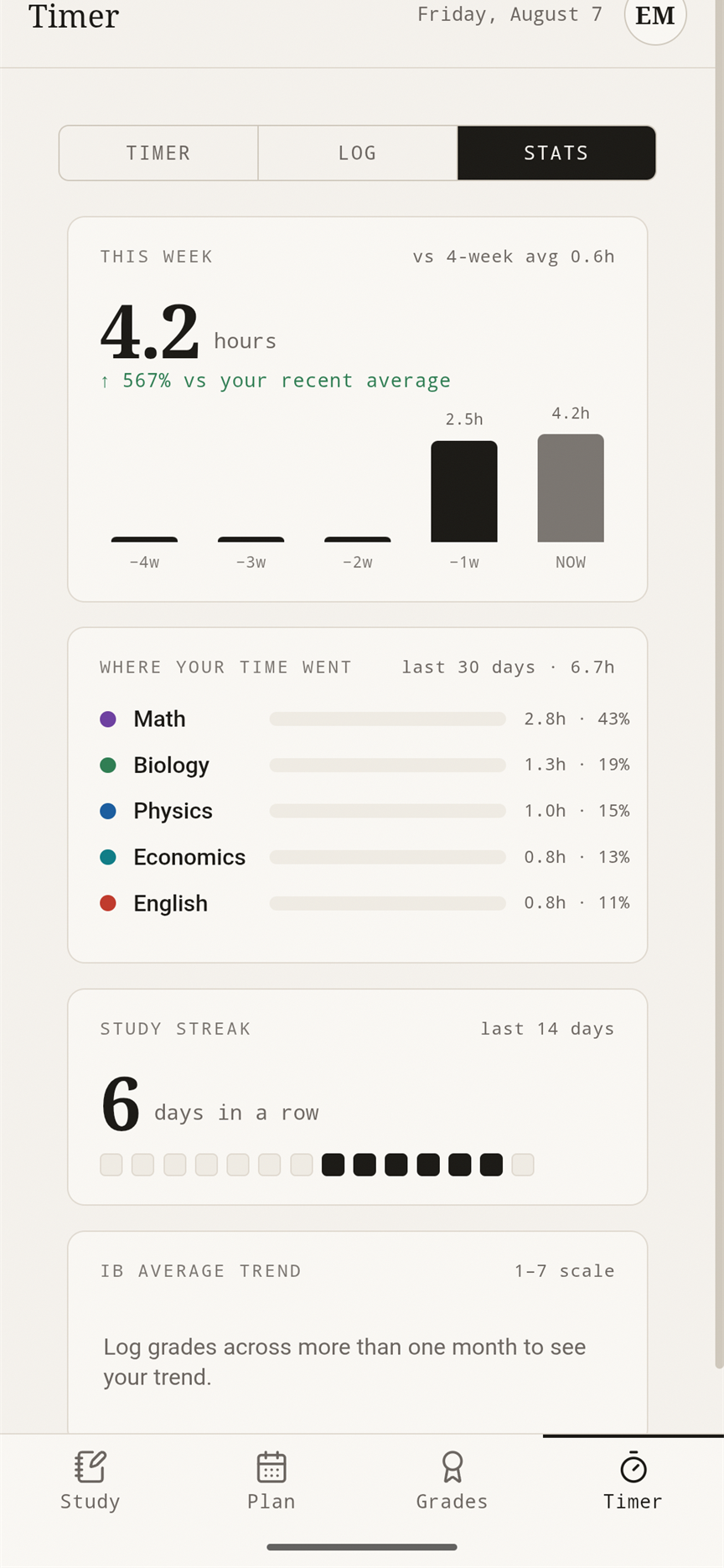Click the blue Physics color dot
The image size is (724, 1568).
coord(108,811)
